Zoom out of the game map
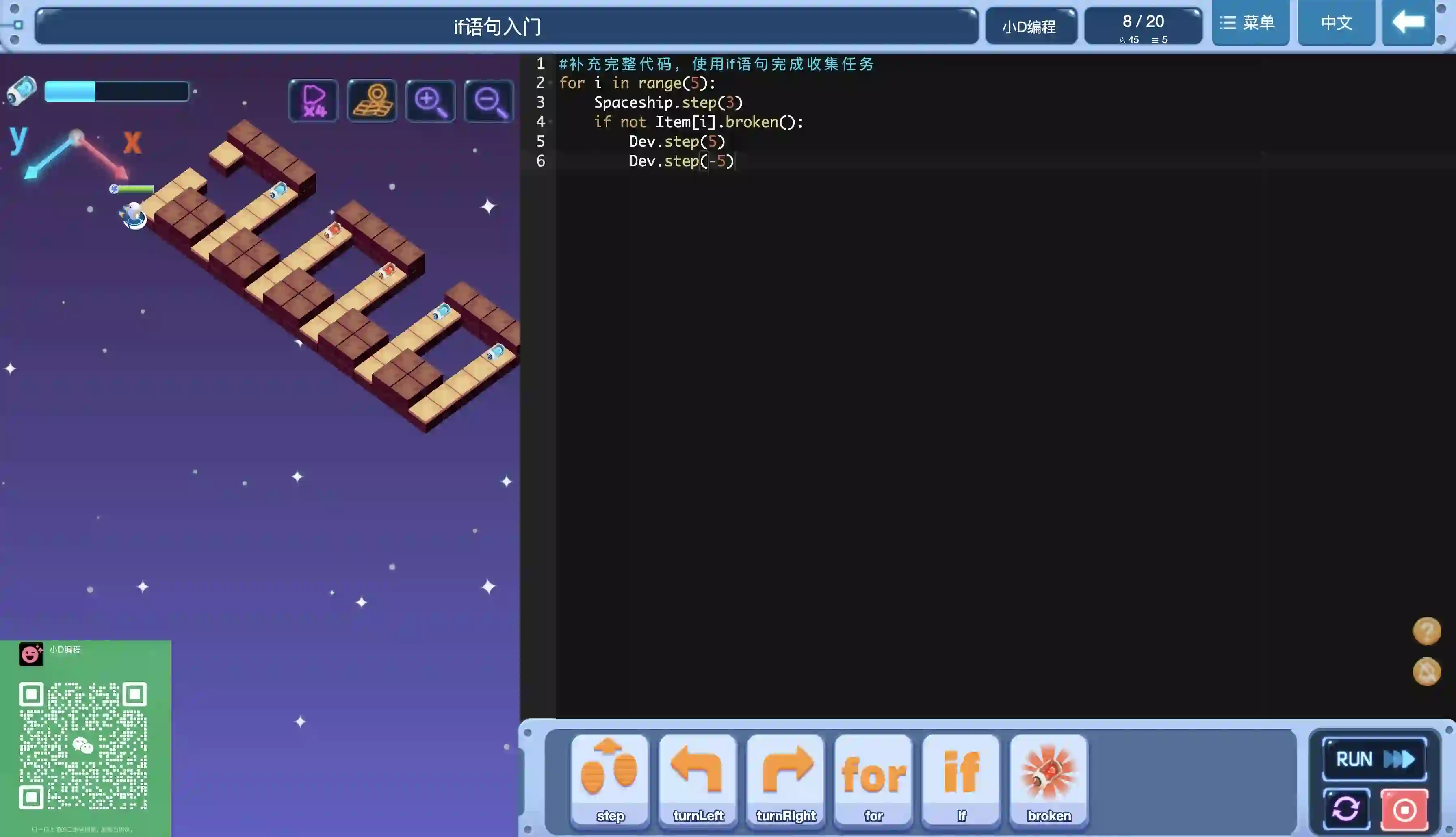Image resolution: width=1456 pixels, height=837 pixels. coord(489,101)
